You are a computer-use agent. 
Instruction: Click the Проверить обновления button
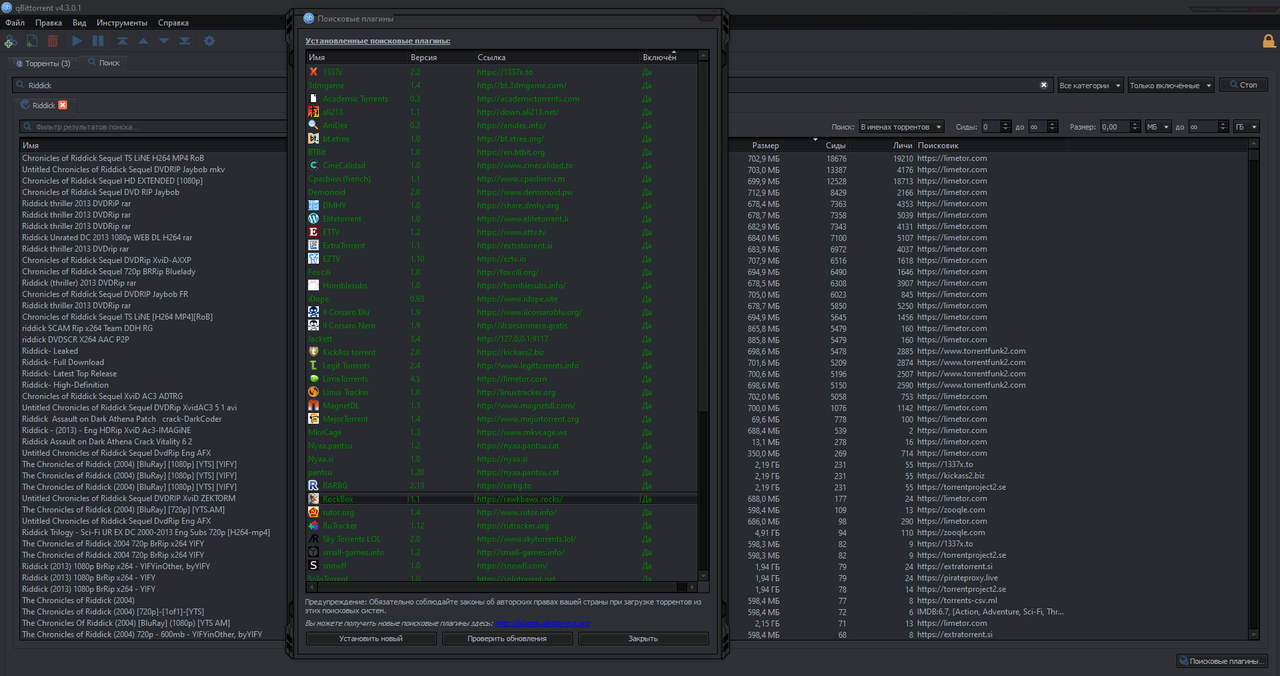tap(507, 638)
